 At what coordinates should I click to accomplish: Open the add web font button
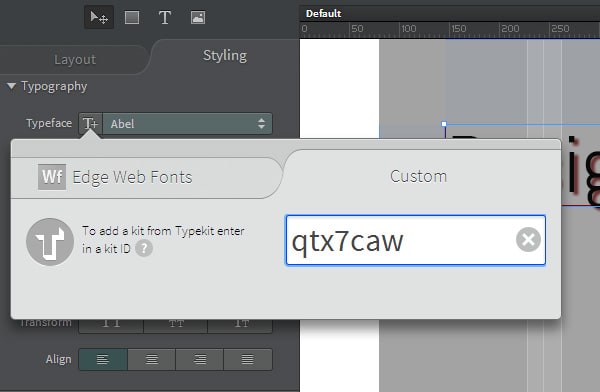pos(90,123)
